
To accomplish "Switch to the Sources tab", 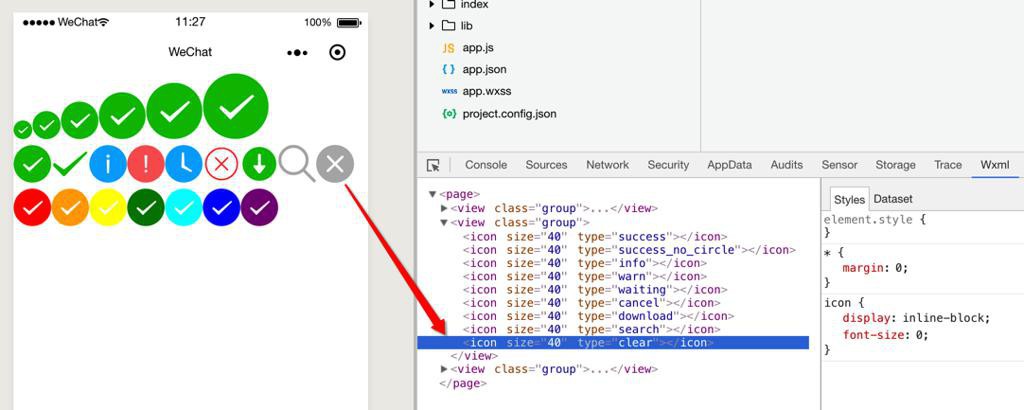I will 546,165.
